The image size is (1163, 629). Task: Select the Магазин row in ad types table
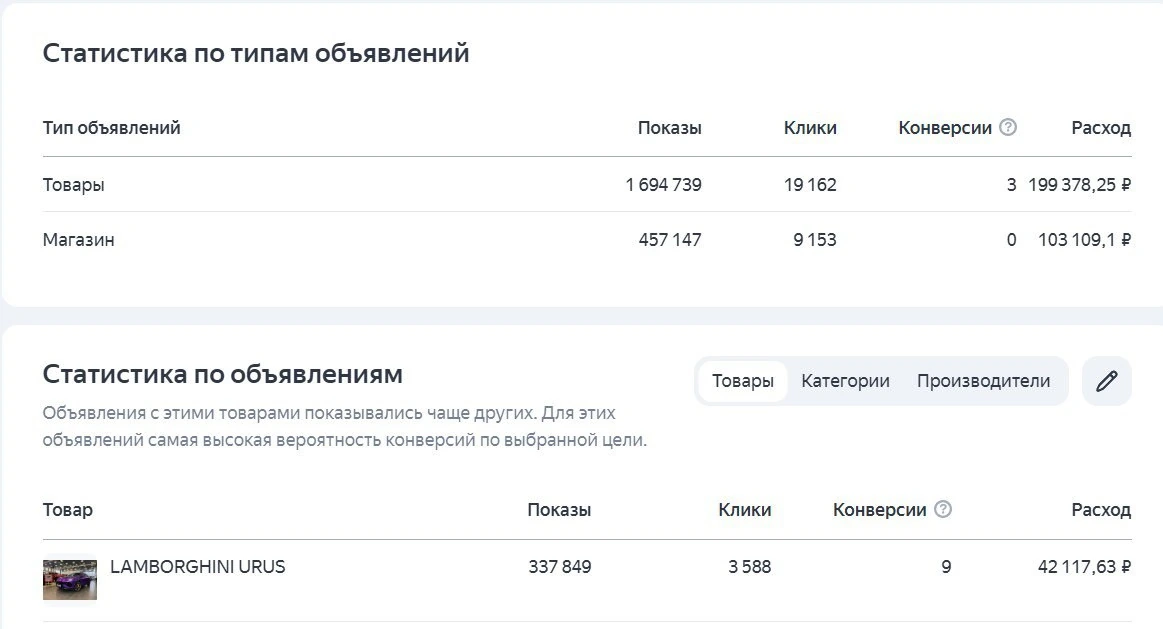tap(587, 240)
